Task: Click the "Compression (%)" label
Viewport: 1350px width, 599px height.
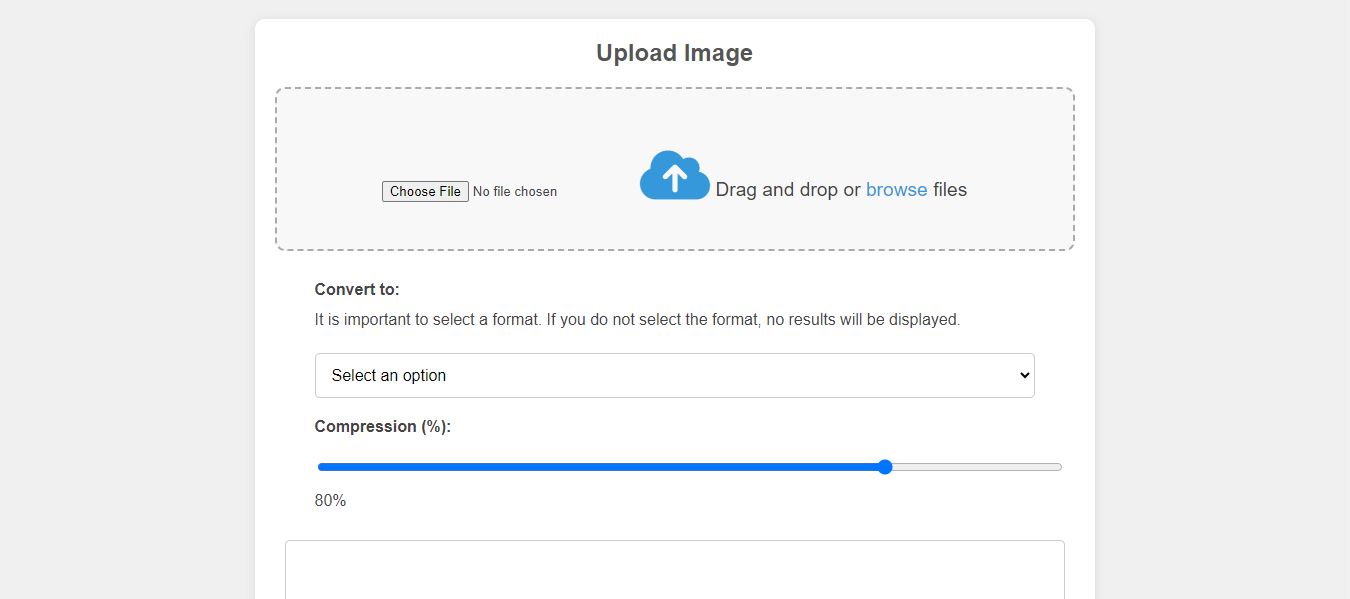Action: point(381,426)
